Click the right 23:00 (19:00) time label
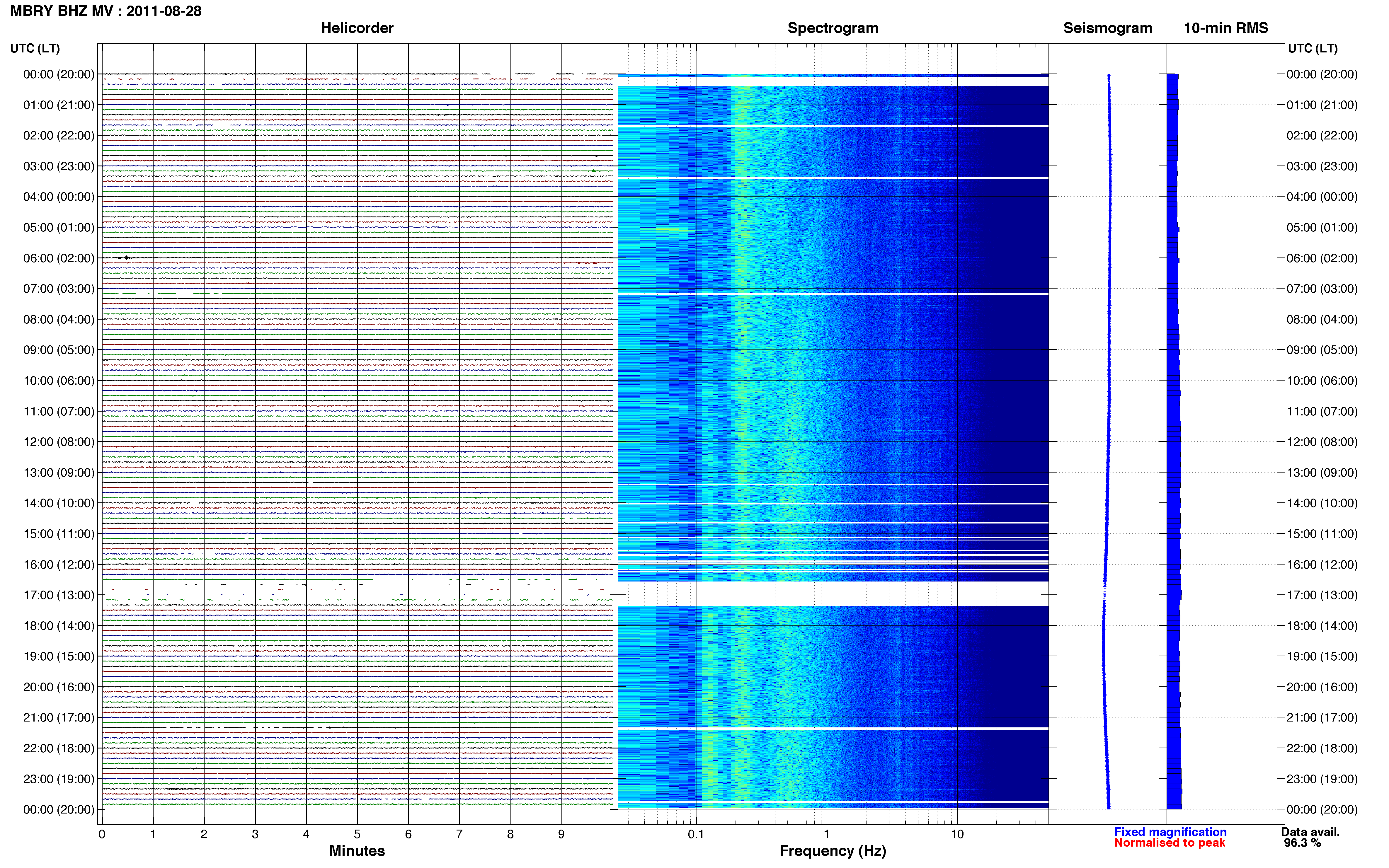 tap(1322, 779)
